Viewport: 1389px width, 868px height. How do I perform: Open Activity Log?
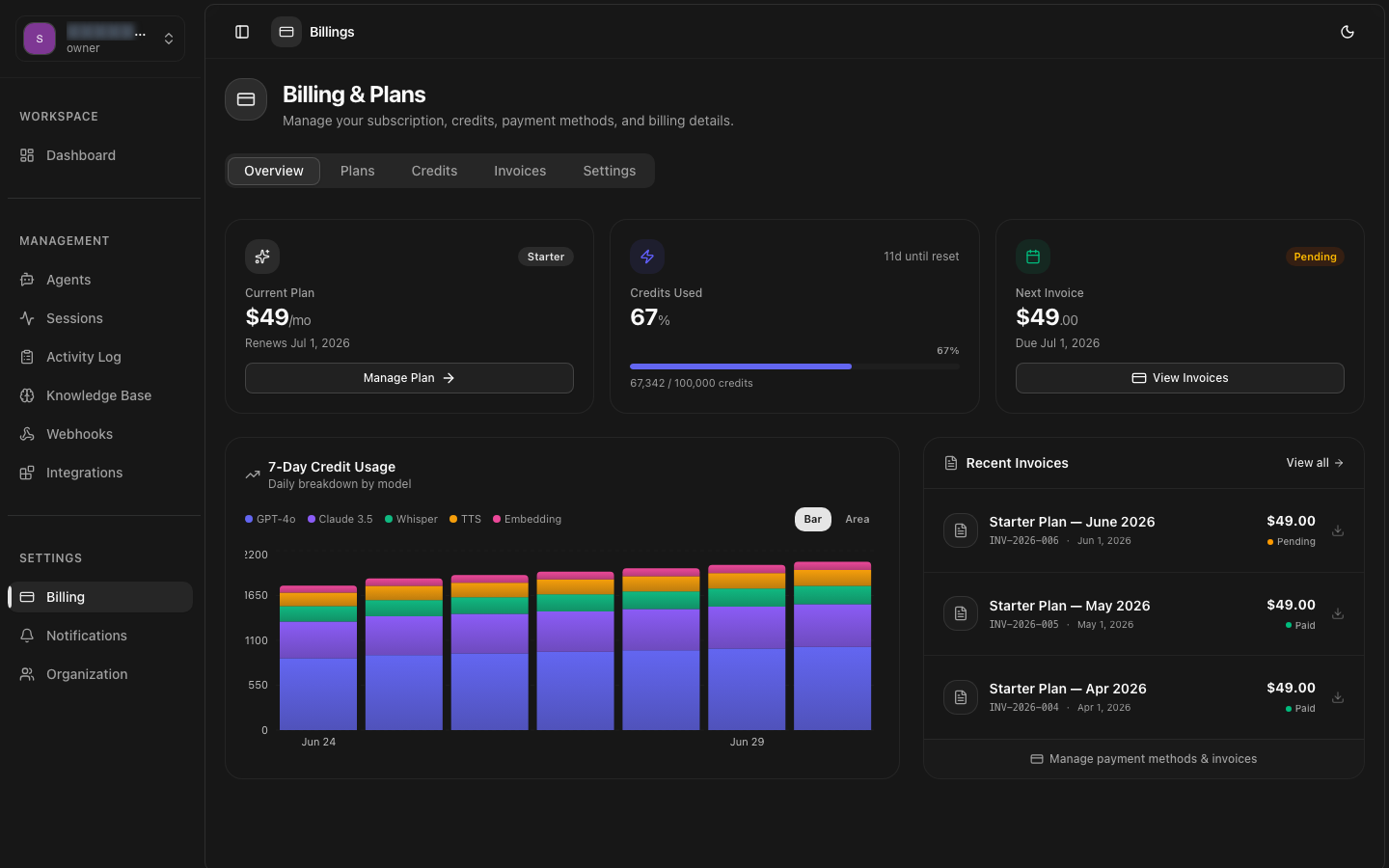click(100, 357)
